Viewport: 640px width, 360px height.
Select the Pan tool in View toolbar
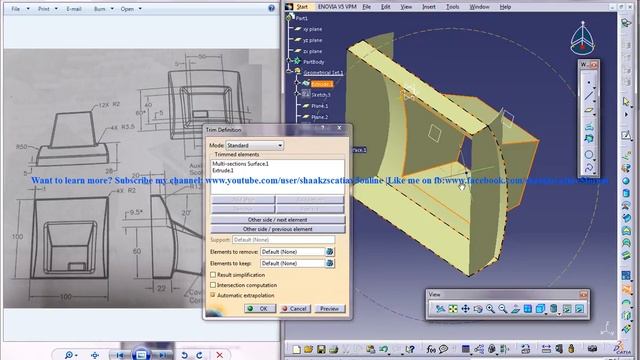pyautogui.click(x=465, y=309)
